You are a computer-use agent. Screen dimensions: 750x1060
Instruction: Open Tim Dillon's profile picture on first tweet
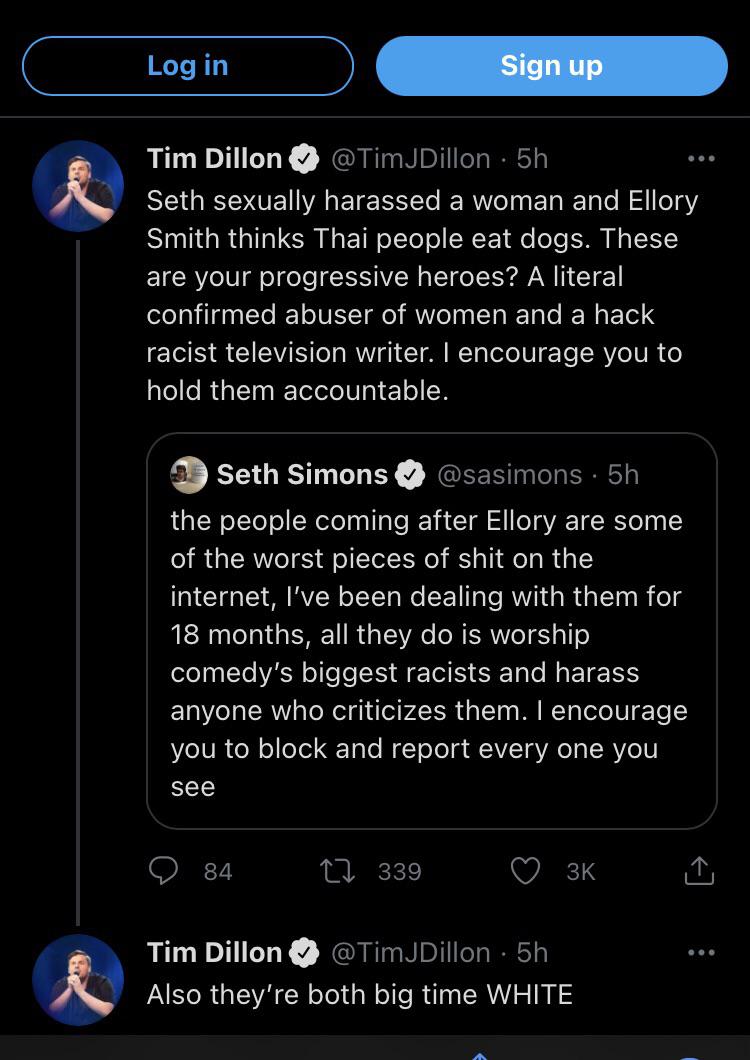(78, 186)
